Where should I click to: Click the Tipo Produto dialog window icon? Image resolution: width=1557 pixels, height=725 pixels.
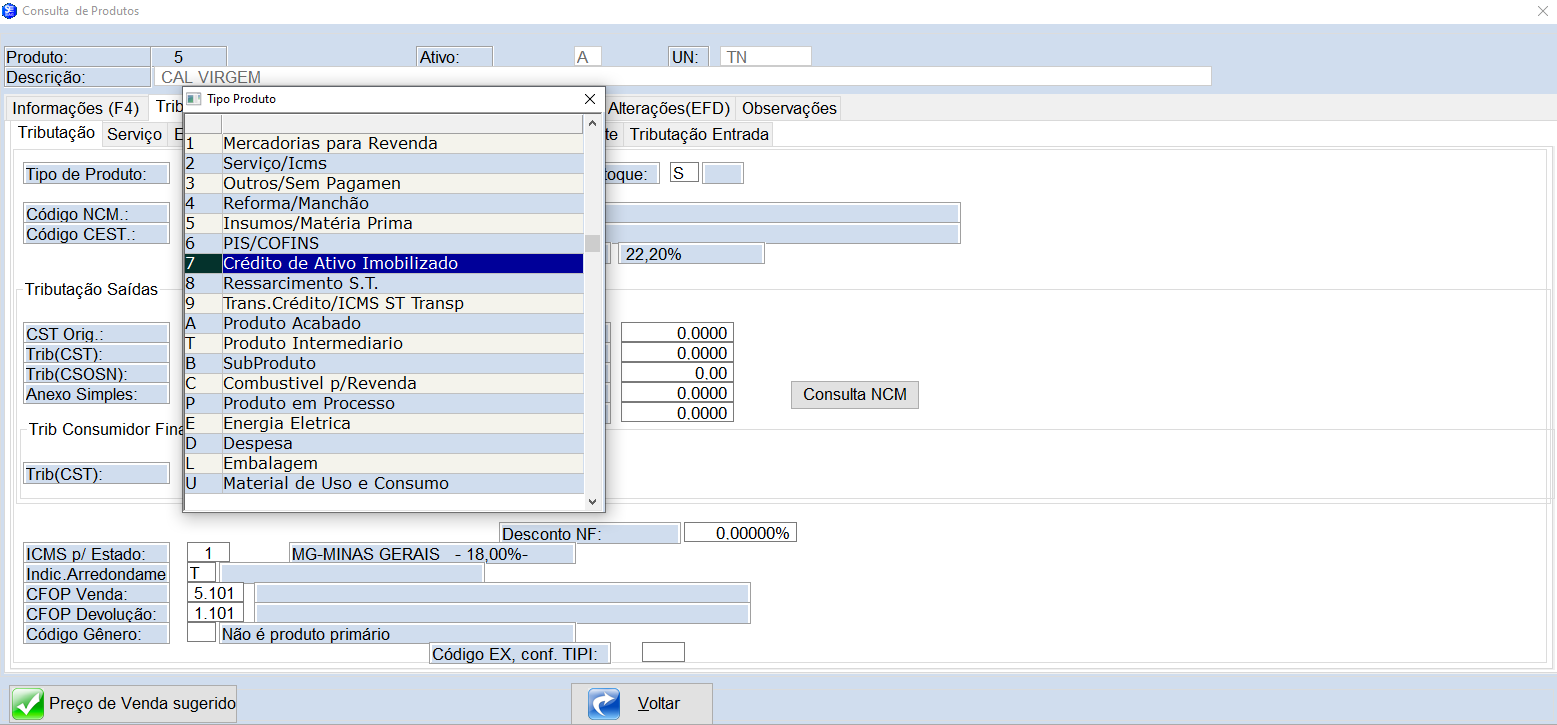point(194,99)
